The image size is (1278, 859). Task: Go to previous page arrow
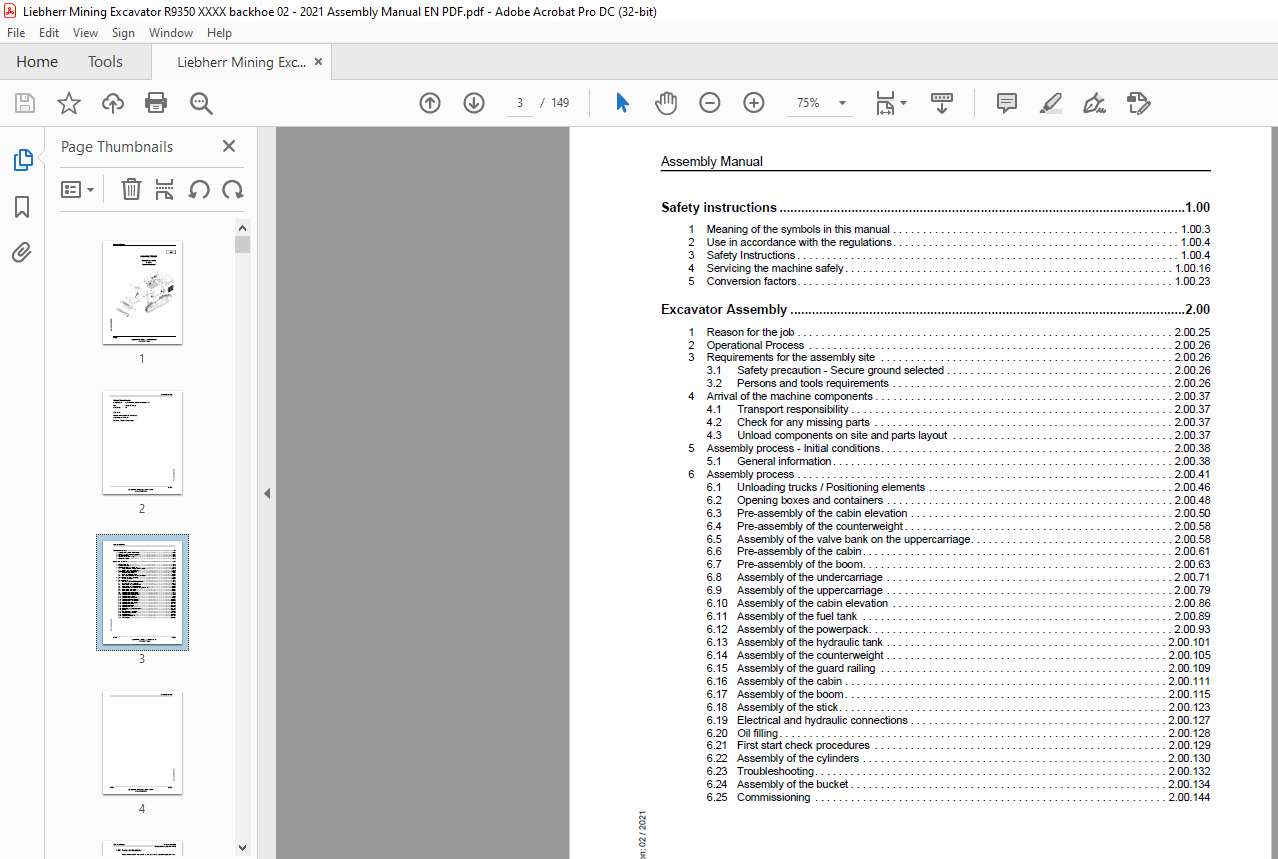(x=430, y=103)
